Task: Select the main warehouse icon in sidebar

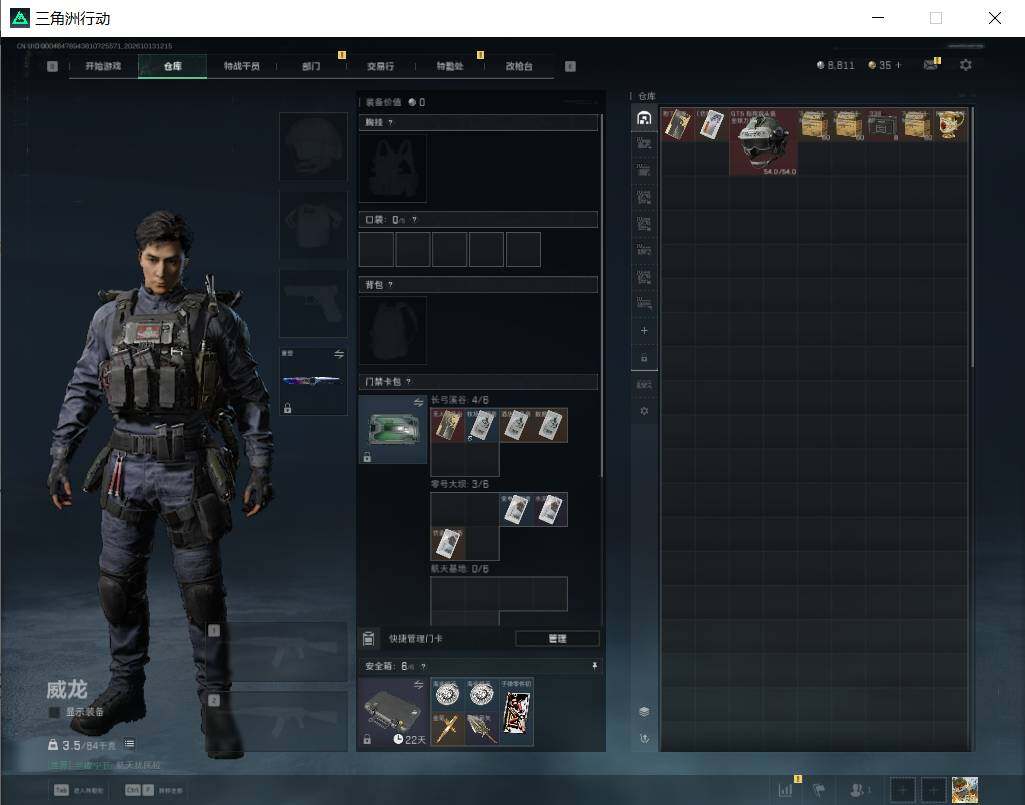Action: 644,118
